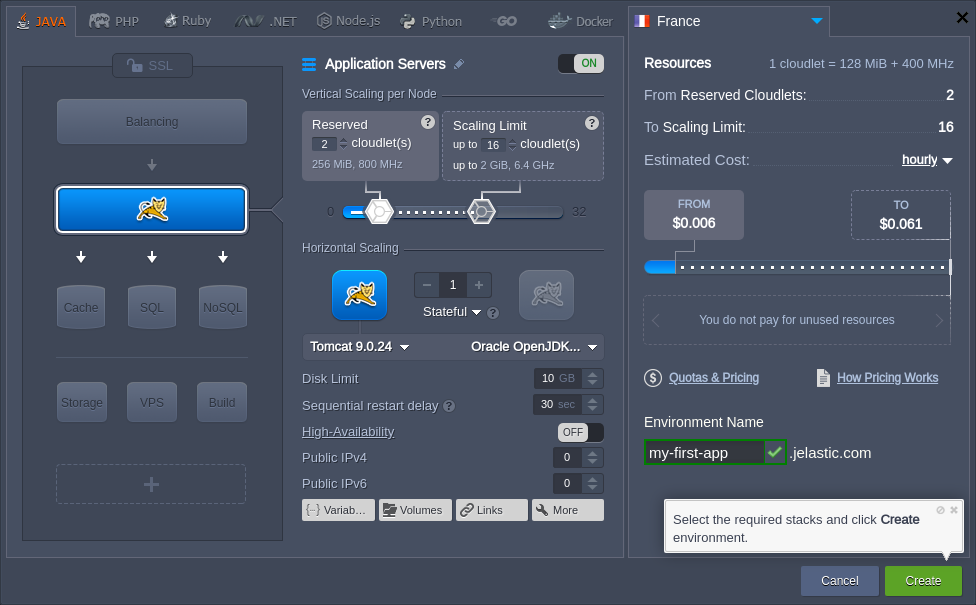
Task: Click the plus box to add extra layer
Action: pyautogui.click(x=151, y=484)
